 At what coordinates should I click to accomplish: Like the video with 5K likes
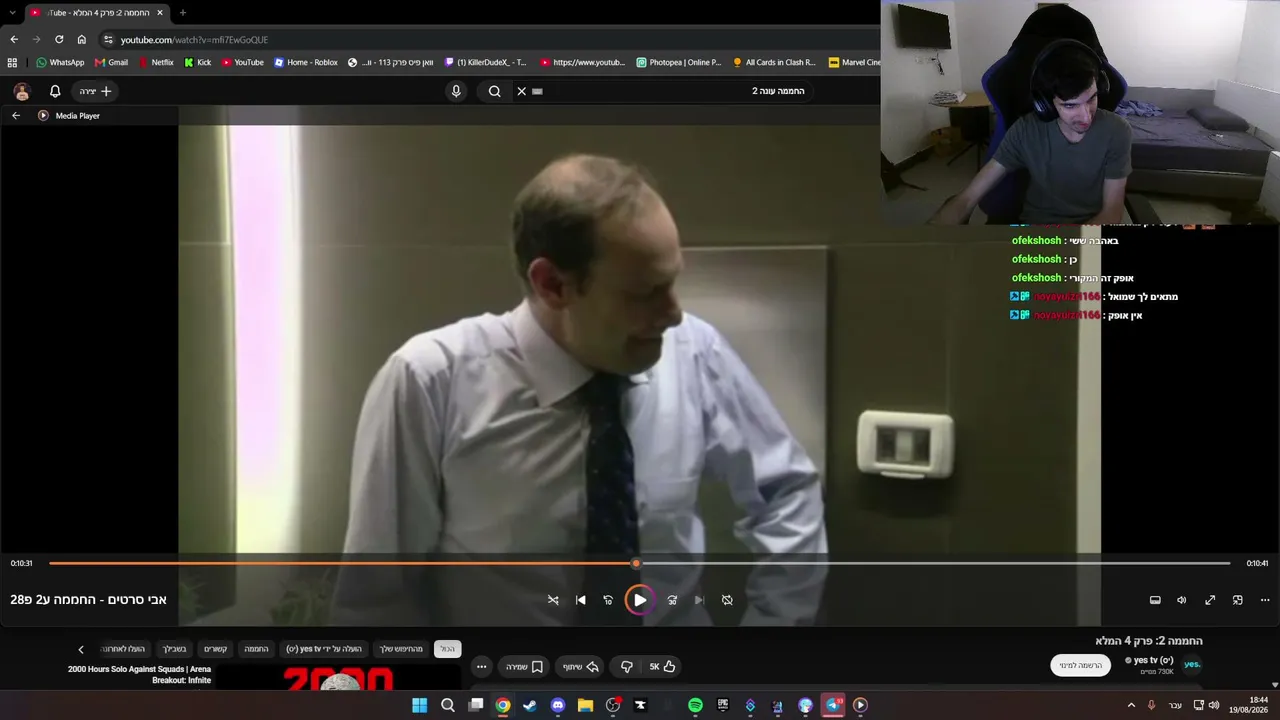click(x=662, y=667)
